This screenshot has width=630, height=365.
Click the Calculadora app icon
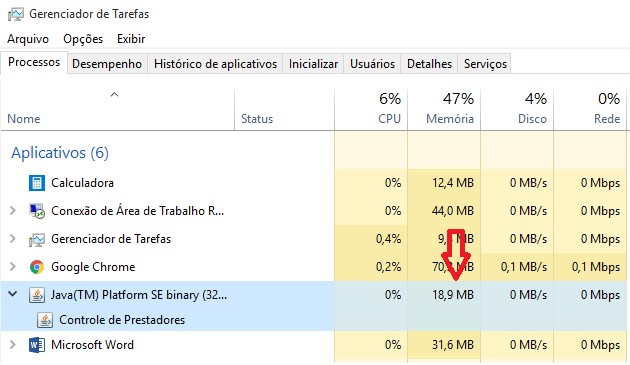click(x=37, y=183)
